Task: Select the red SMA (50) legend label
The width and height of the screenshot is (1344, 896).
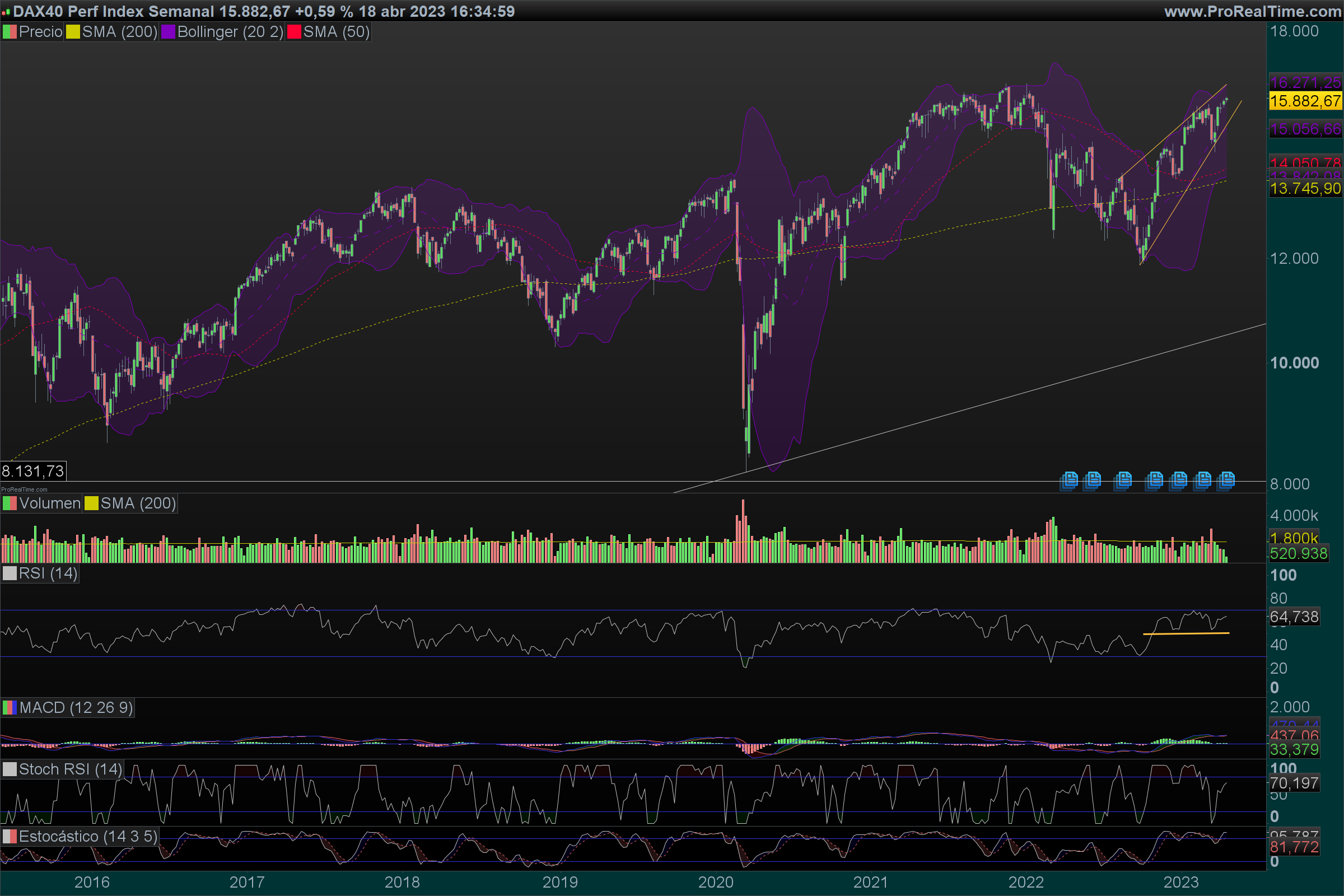Action: tap(336, 32)
